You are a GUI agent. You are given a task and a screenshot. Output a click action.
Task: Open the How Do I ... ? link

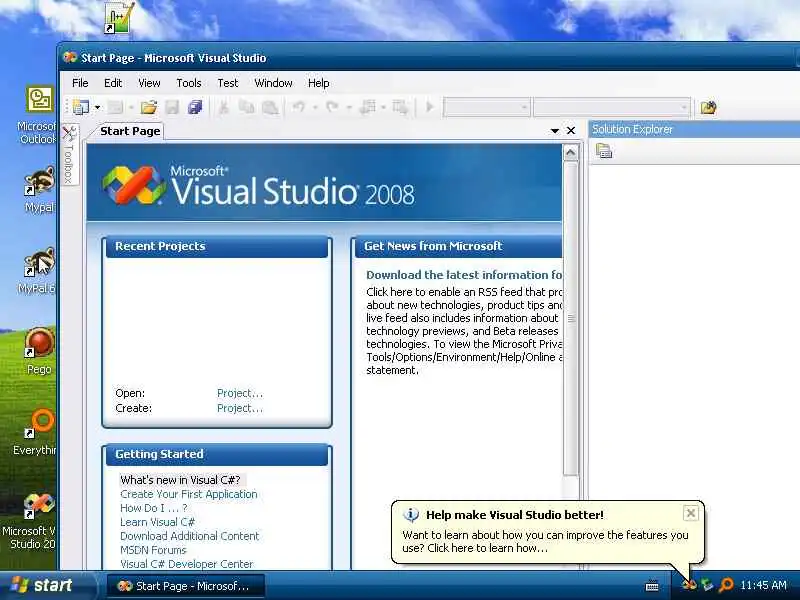tap(154, 508)
